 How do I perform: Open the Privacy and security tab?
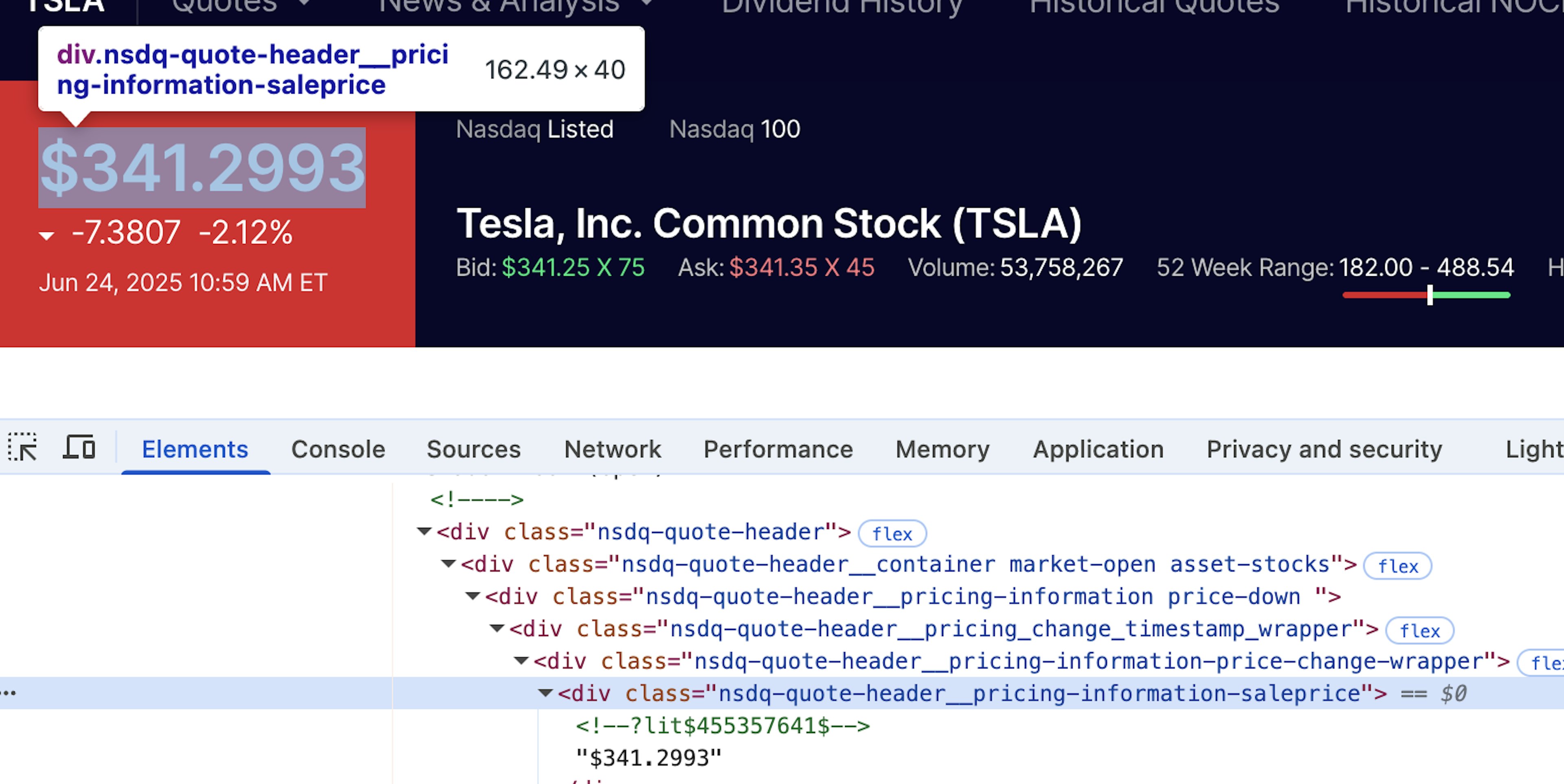(1324, 449)
